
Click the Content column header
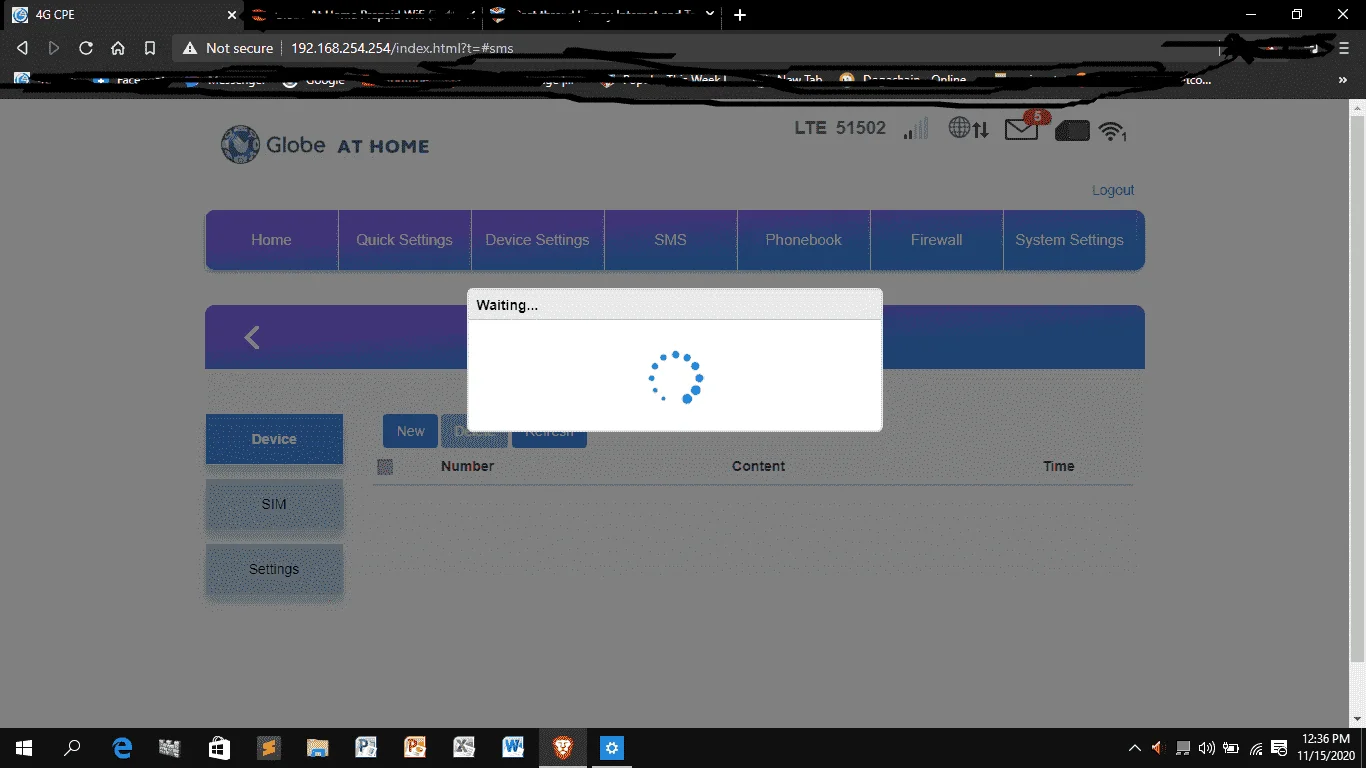(x=758, y=466)
